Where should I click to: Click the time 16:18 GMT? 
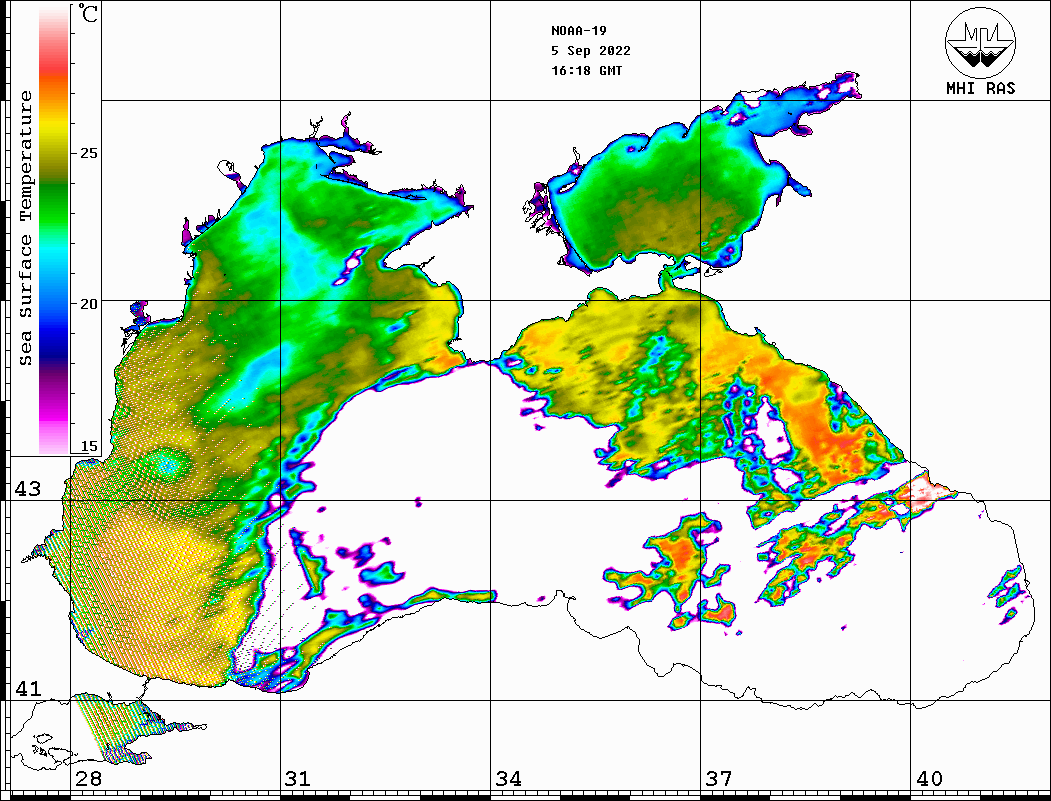pos(586,71)
